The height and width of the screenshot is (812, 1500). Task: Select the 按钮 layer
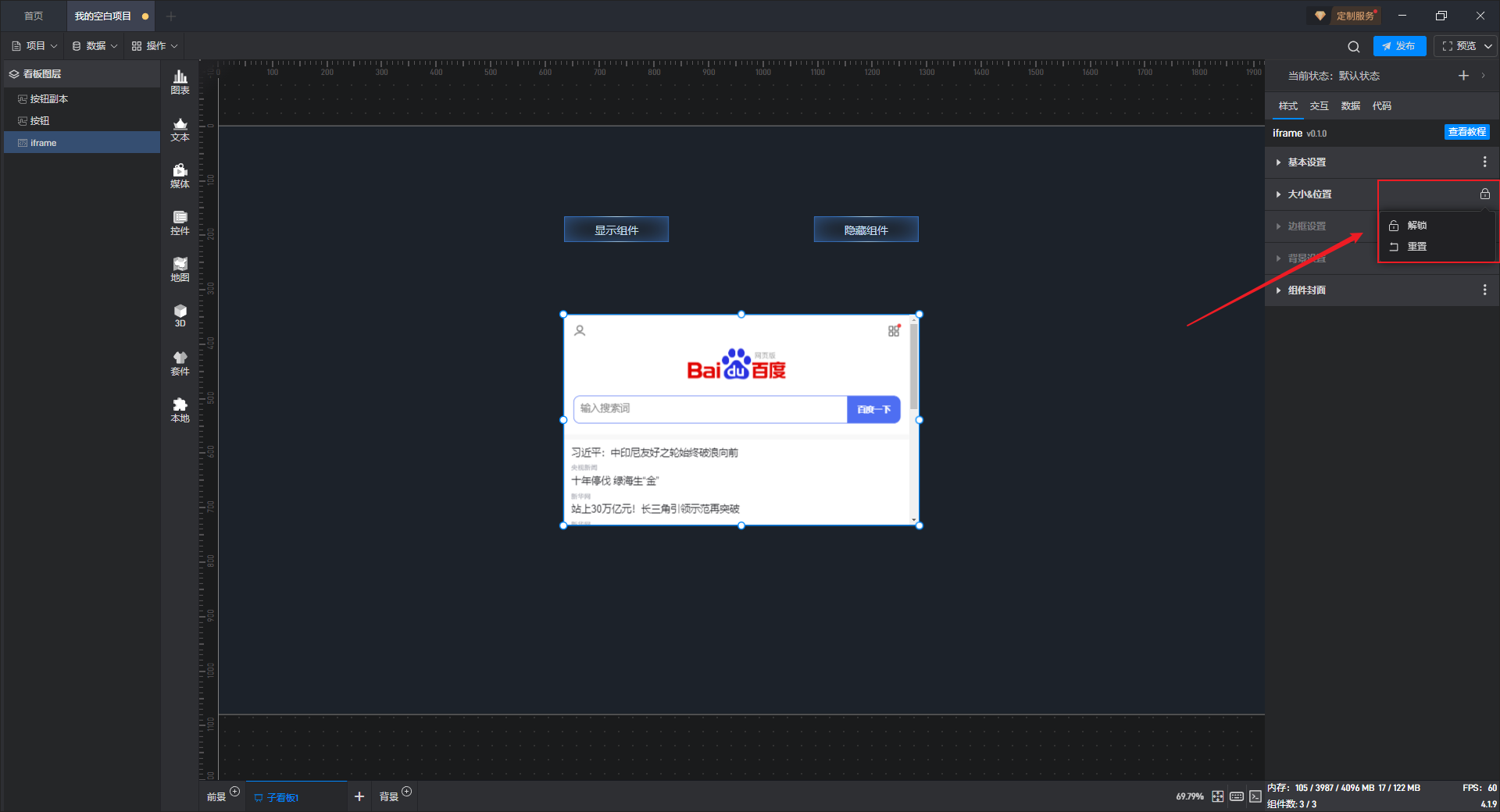[x=82, y=121]
